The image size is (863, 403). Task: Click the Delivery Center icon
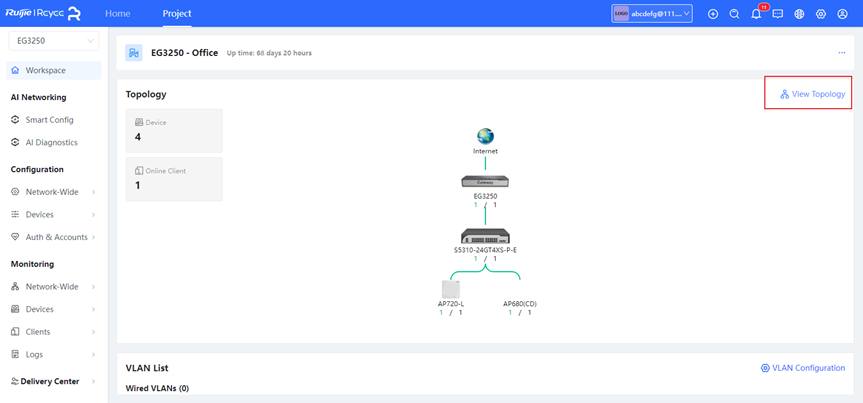coord(15,382)
